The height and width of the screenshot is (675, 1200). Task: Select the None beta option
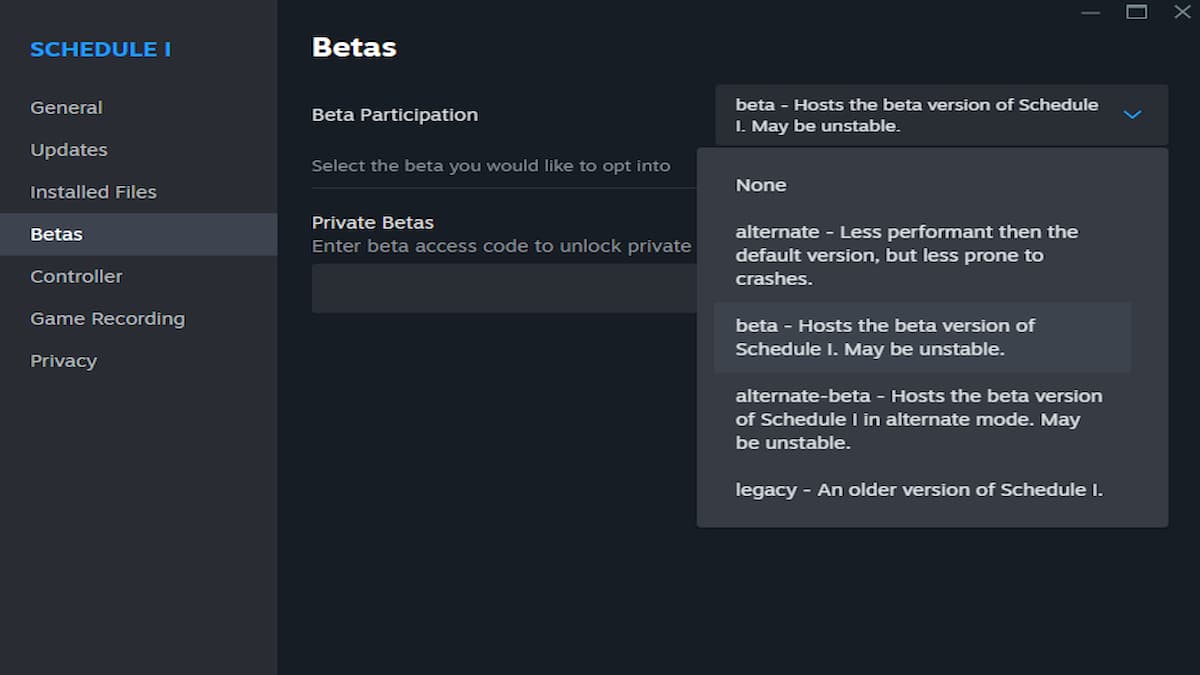coord(761,185)
